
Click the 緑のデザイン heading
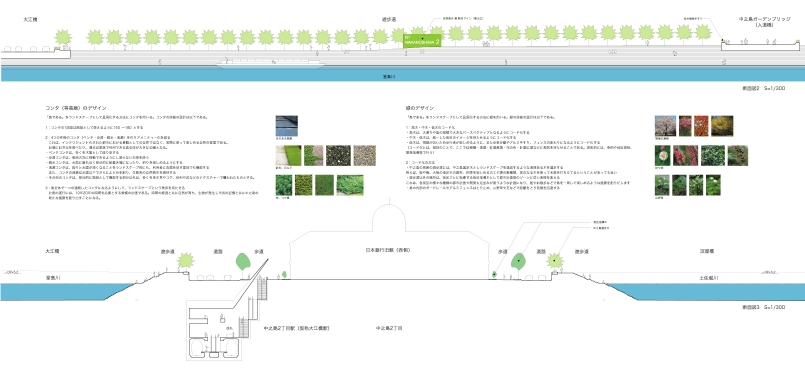click(419, 108)
